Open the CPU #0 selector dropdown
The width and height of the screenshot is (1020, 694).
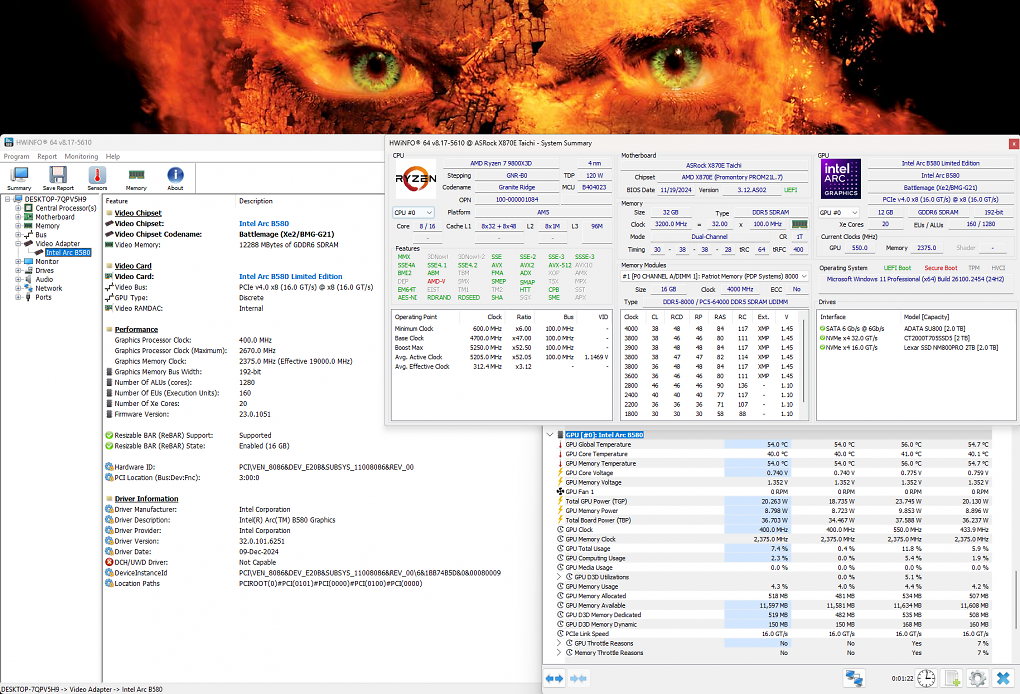[x=413, y=213]
